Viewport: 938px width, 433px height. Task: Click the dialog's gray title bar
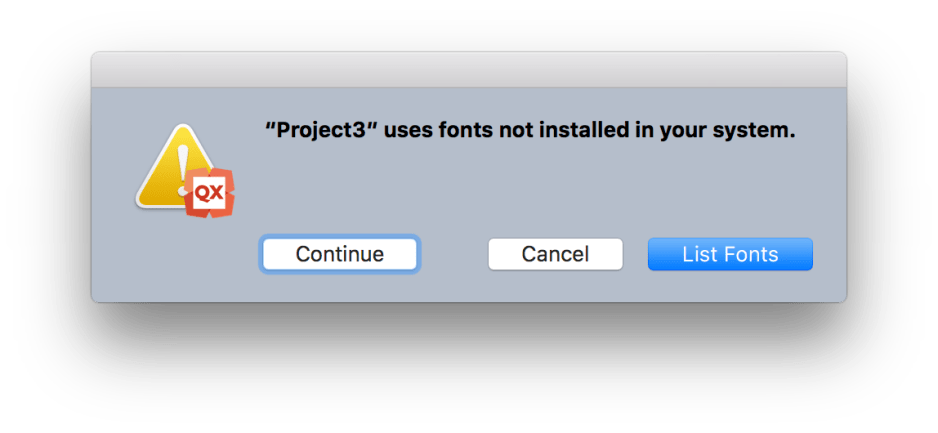point(468,69)
